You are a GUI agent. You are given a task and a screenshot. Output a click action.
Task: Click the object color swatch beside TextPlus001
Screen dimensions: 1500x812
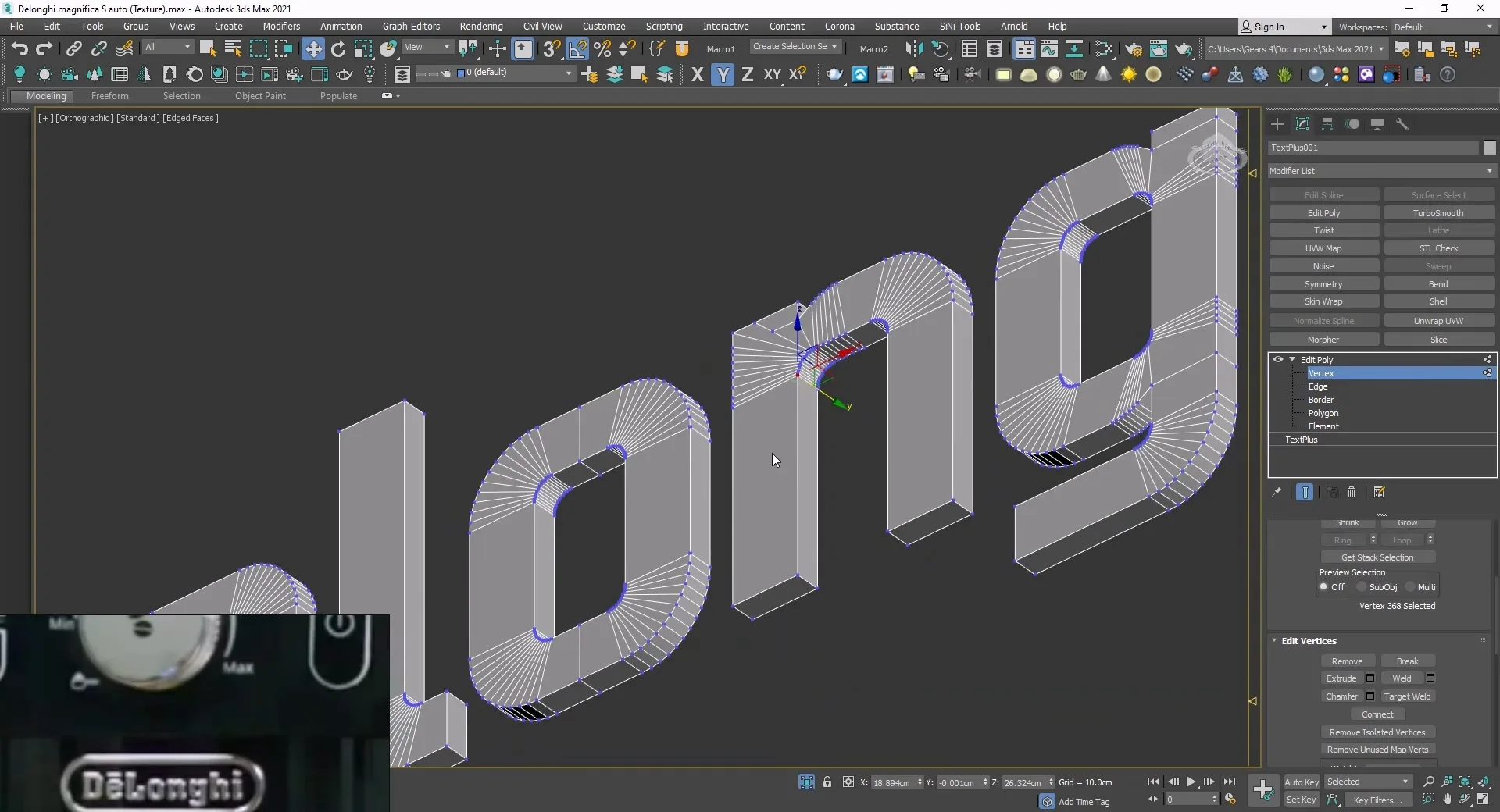pos(1490,148)
